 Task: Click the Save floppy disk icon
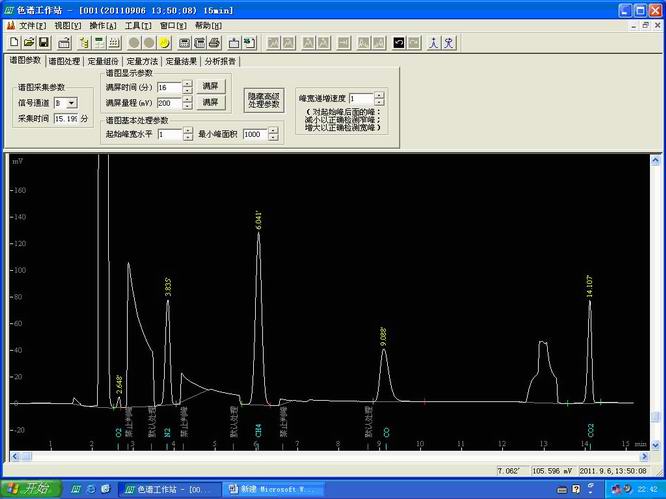click(44, 42)
